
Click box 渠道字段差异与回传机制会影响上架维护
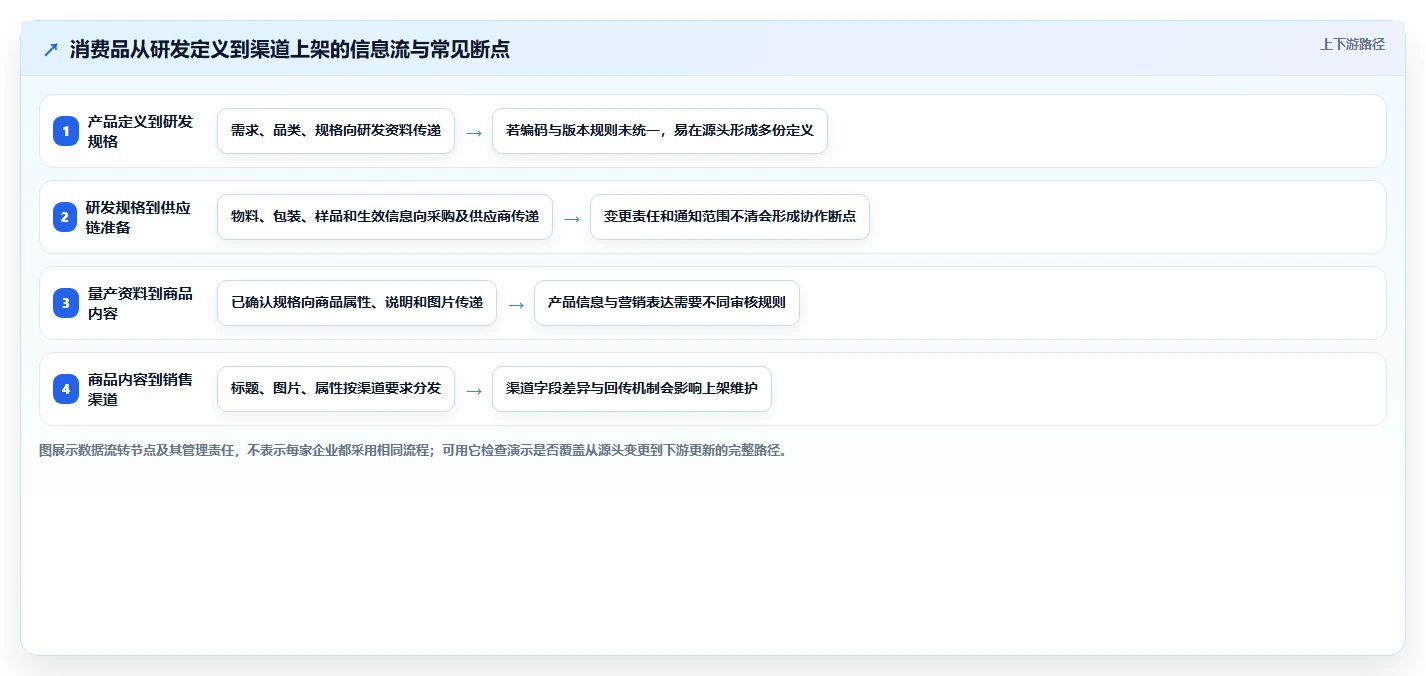632,389
